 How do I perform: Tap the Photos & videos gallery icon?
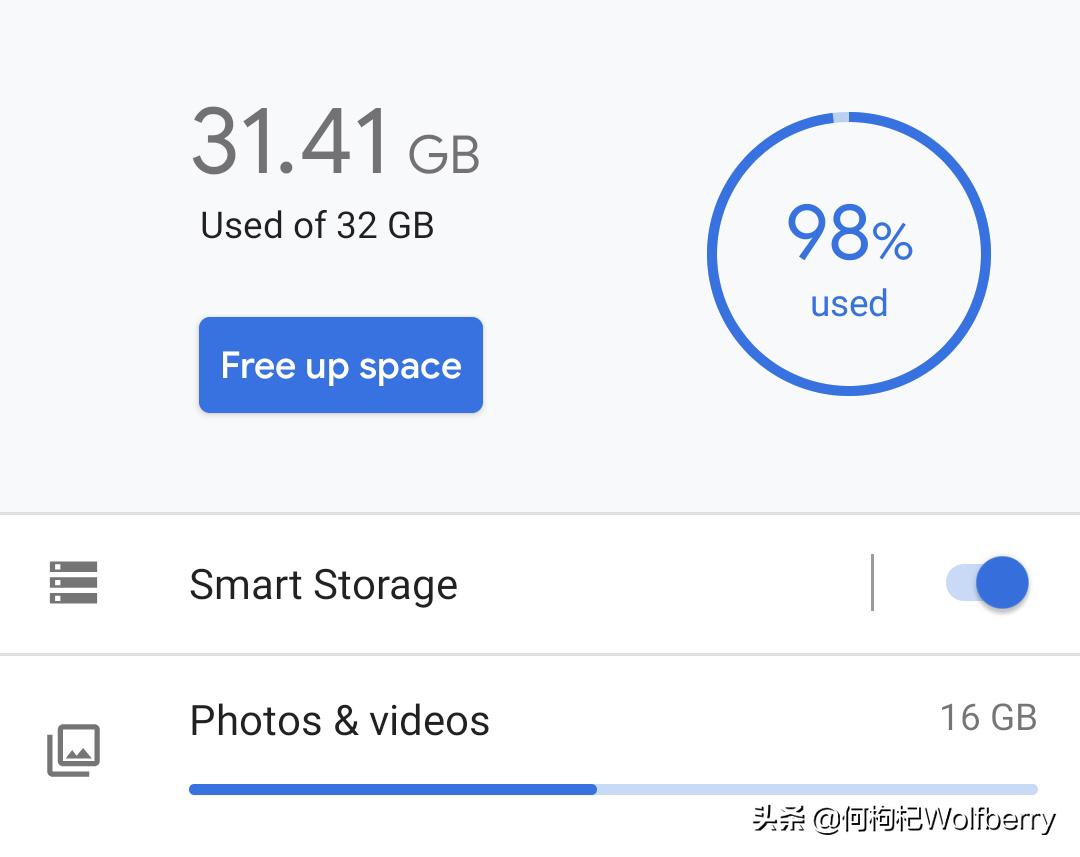[74, 750]
